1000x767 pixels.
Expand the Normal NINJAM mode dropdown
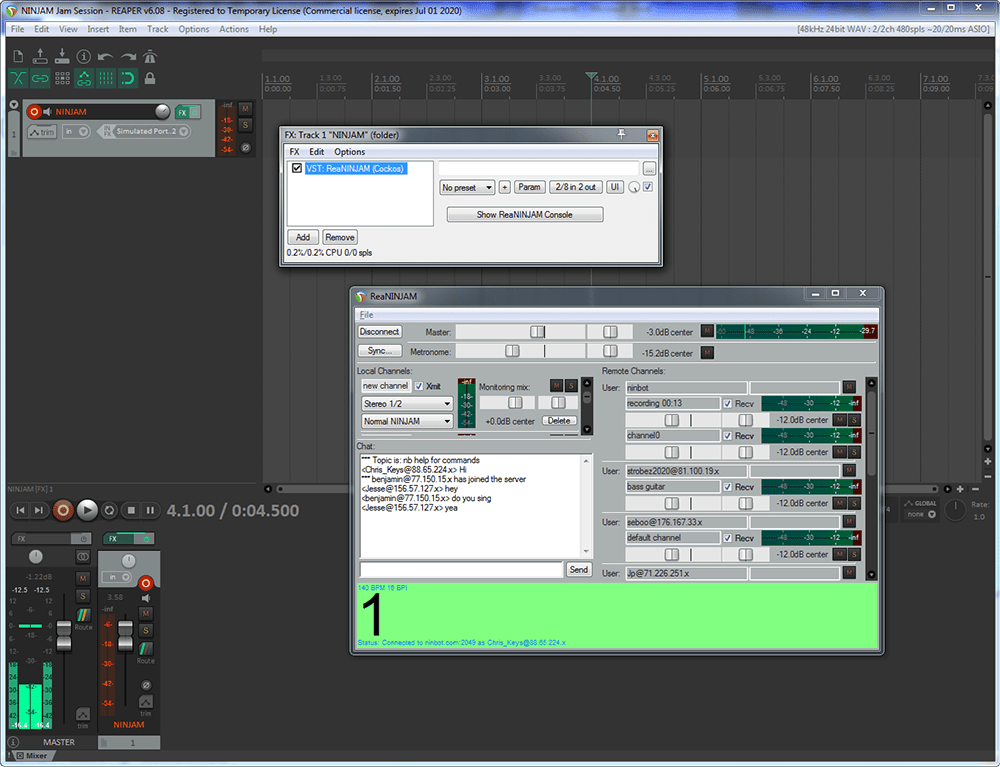tap(407, 421)
